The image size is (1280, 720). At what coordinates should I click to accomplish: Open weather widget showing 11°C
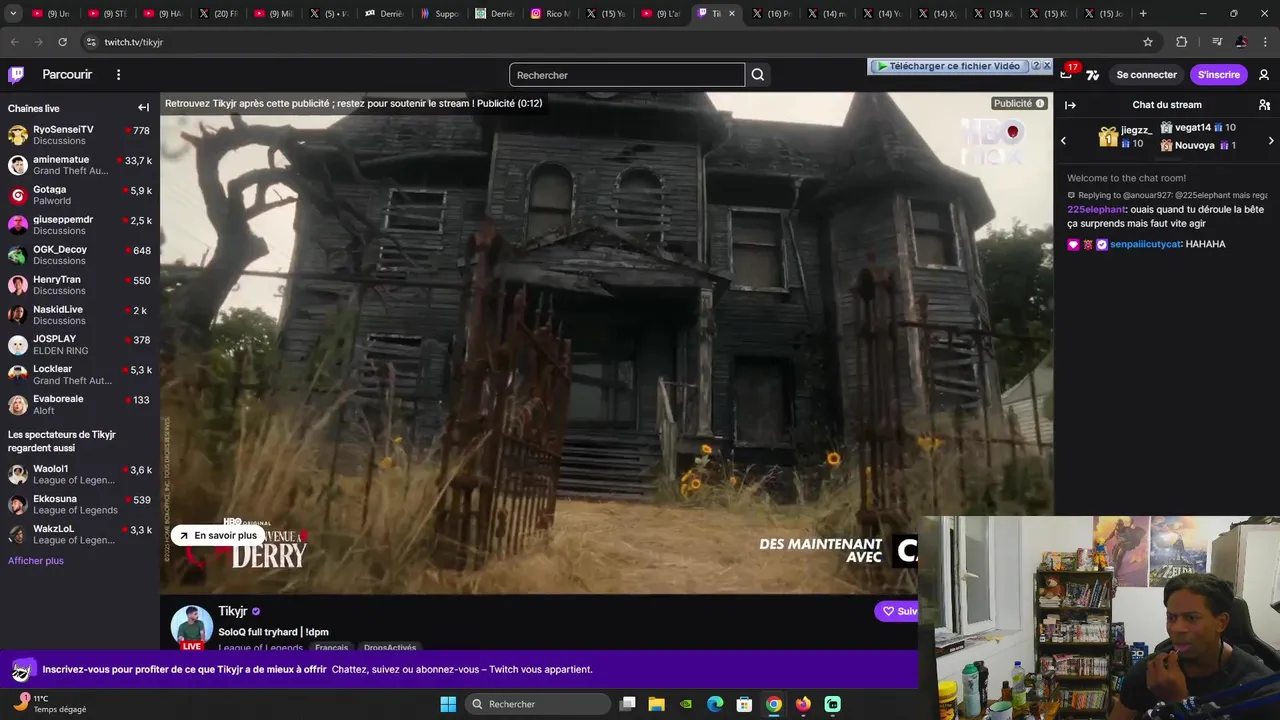coord(48,704)
